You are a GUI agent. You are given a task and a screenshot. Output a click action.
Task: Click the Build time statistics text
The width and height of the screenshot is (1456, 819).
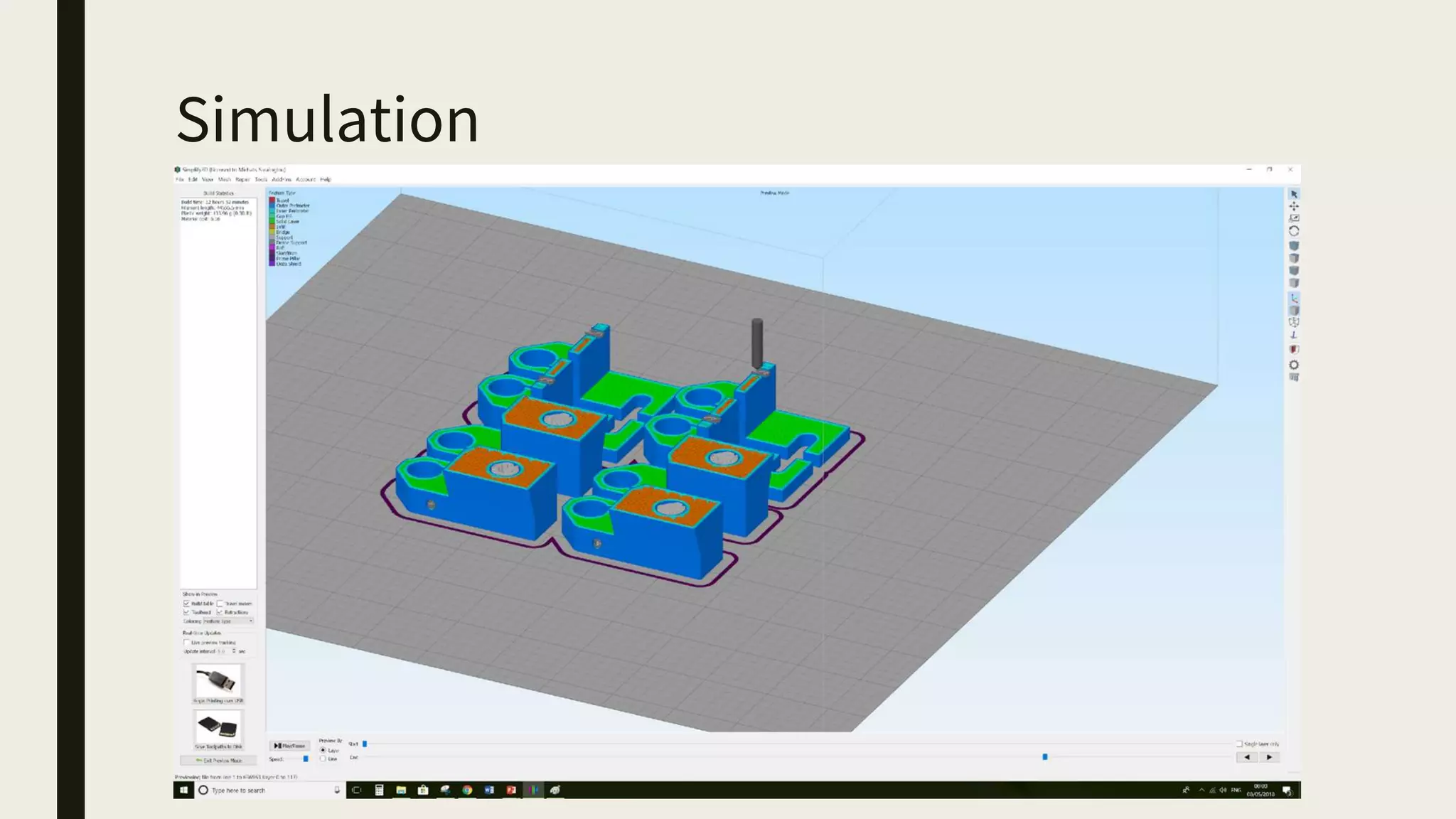(215, 203)
